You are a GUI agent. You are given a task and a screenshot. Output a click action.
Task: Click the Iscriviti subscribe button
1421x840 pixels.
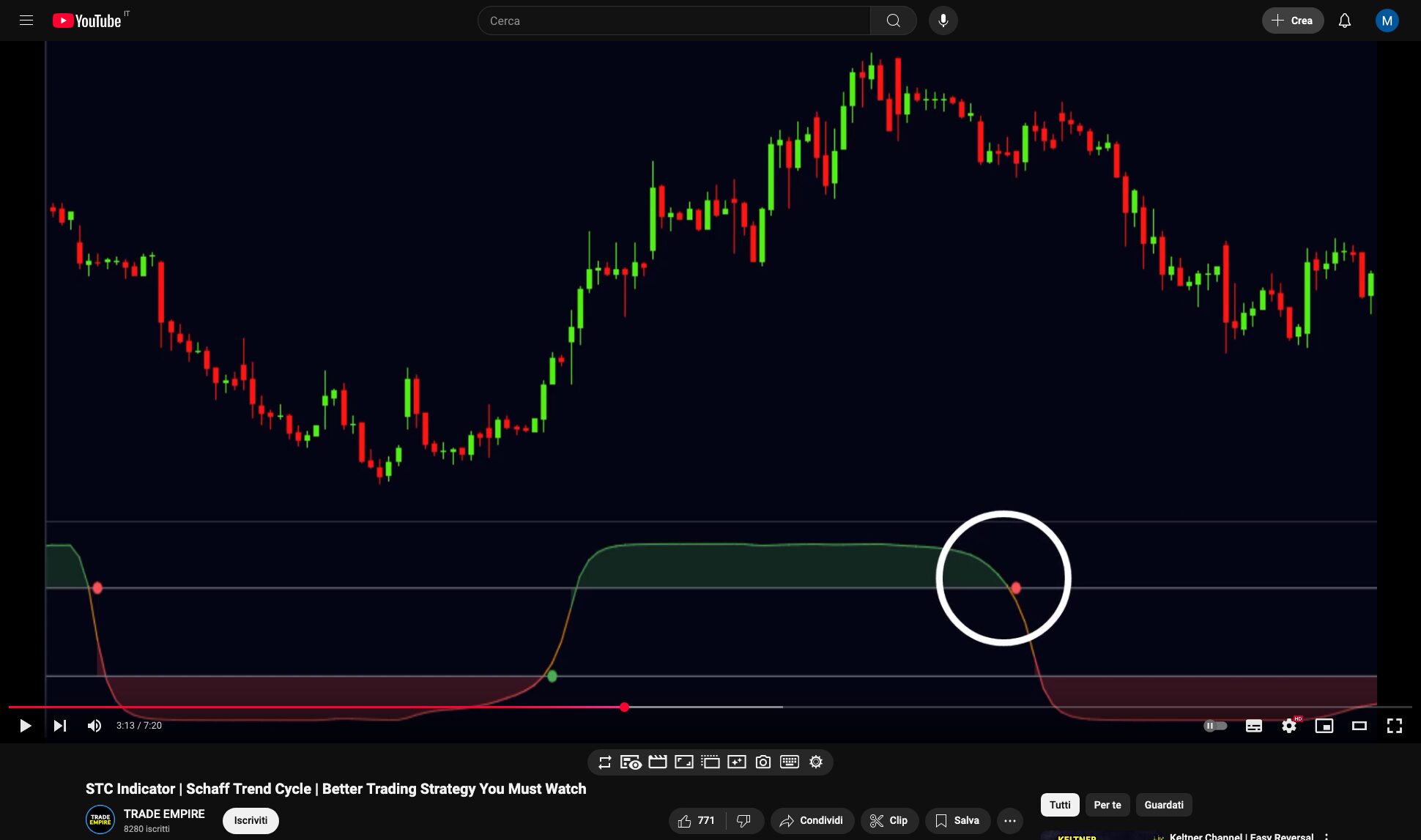coord(251,820)
